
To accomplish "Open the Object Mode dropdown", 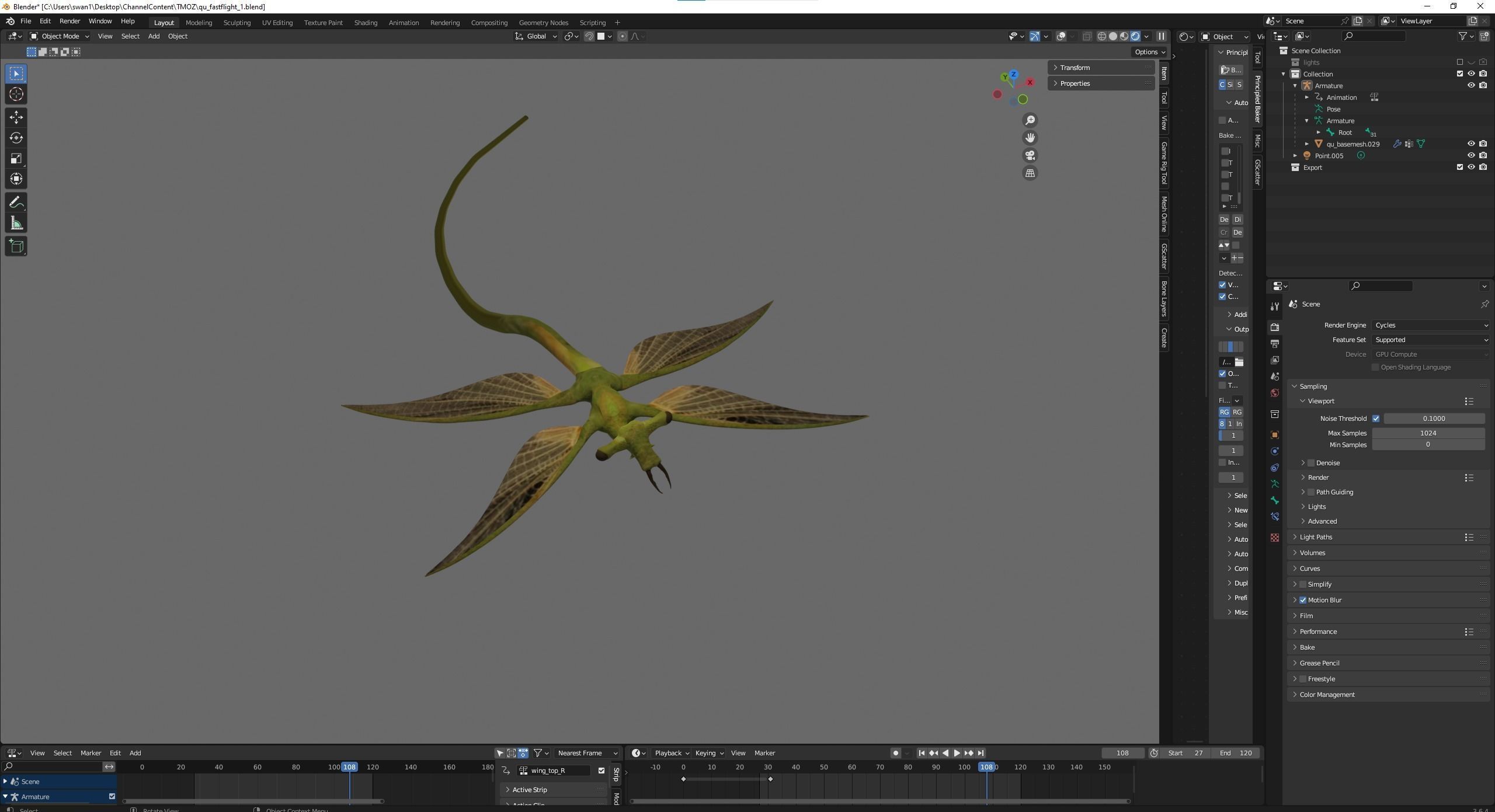I will coord(60,36).
